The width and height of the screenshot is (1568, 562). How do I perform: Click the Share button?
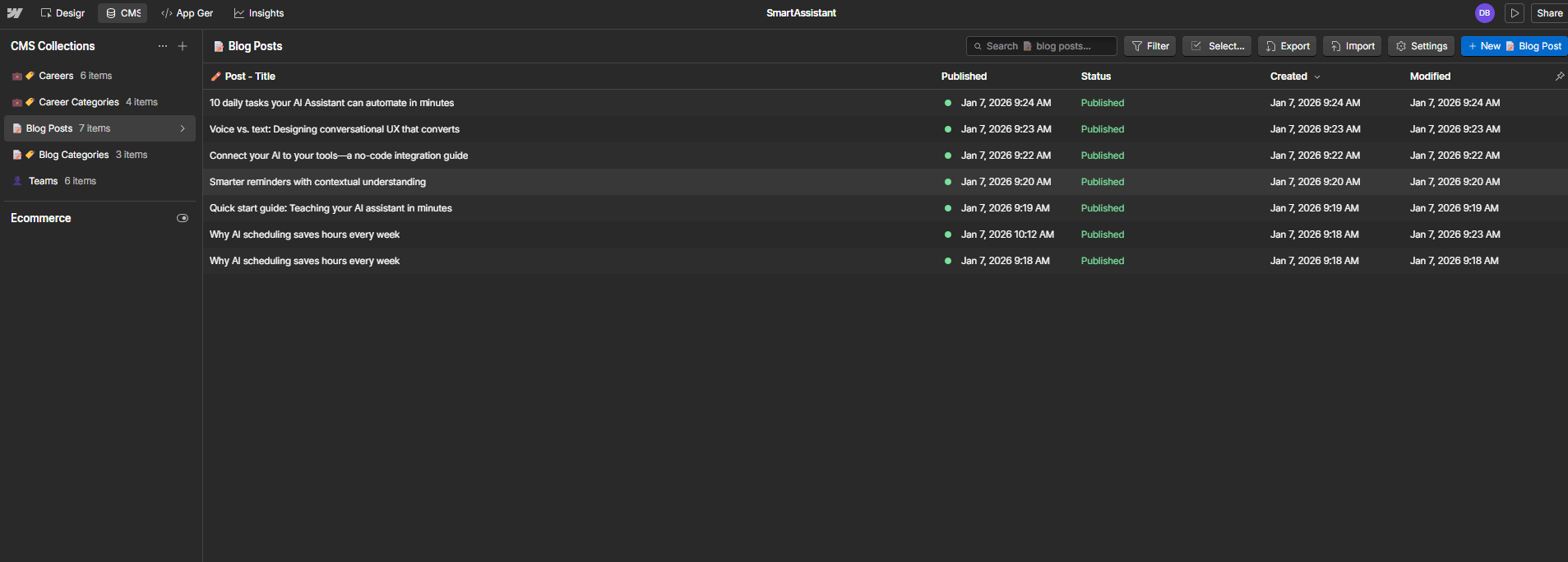coord(1549,13)
